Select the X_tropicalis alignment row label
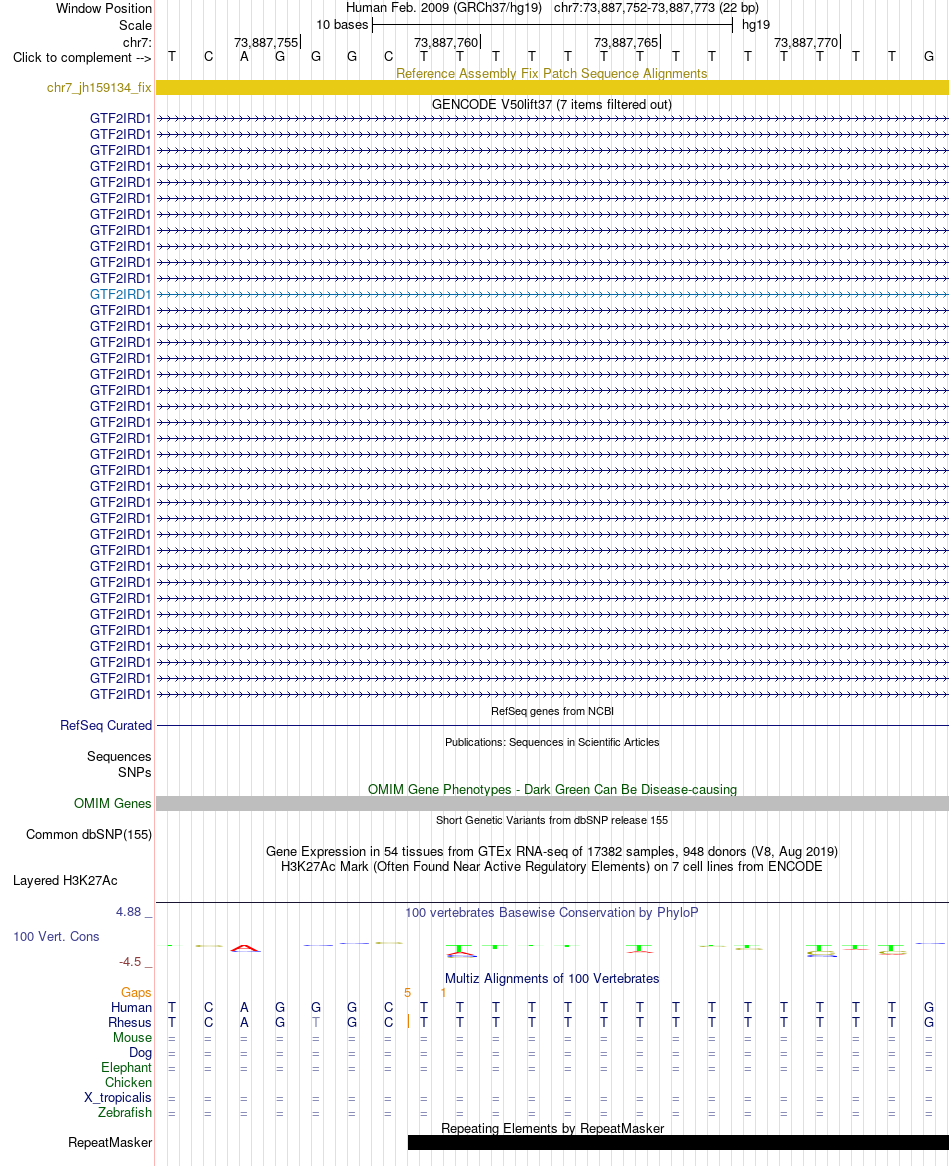 pyautogui.click(x=117, y=1098)
